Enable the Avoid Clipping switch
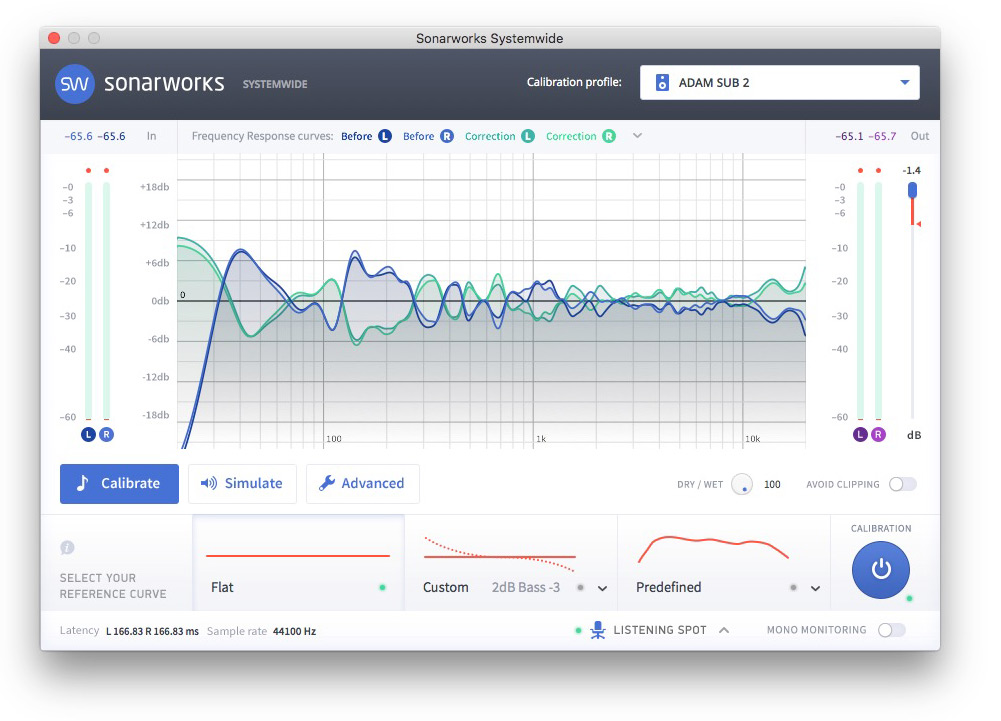The width and height of the screenshot is (1001, 721). [x=903, y=484]
